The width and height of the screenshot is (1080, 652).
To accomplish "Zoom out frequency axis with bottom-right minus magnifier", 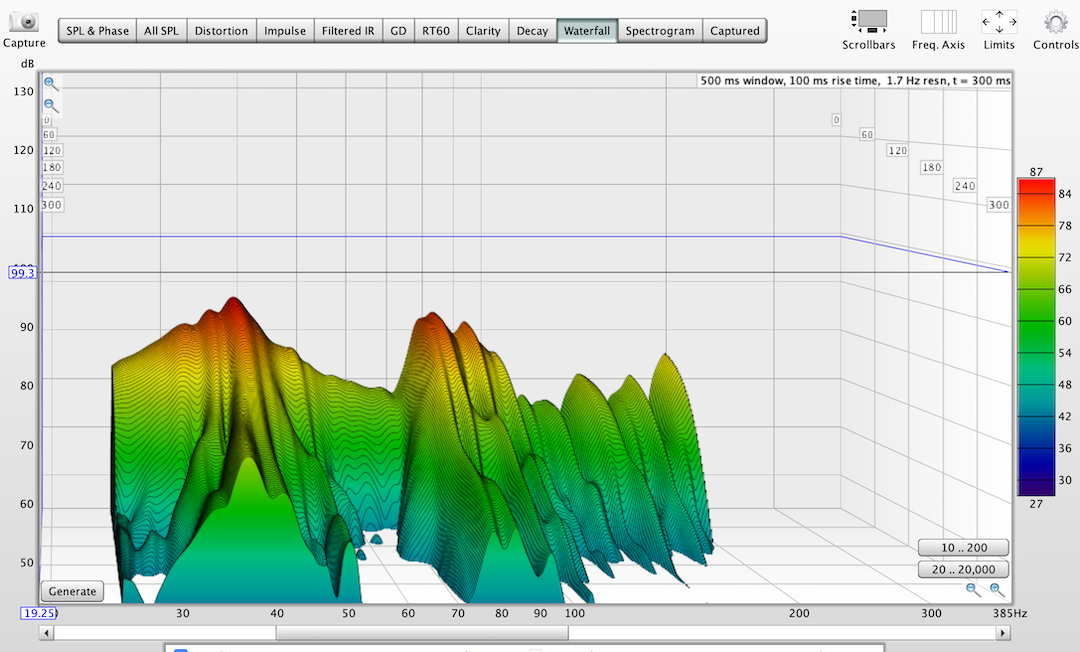I will point(973,590).
